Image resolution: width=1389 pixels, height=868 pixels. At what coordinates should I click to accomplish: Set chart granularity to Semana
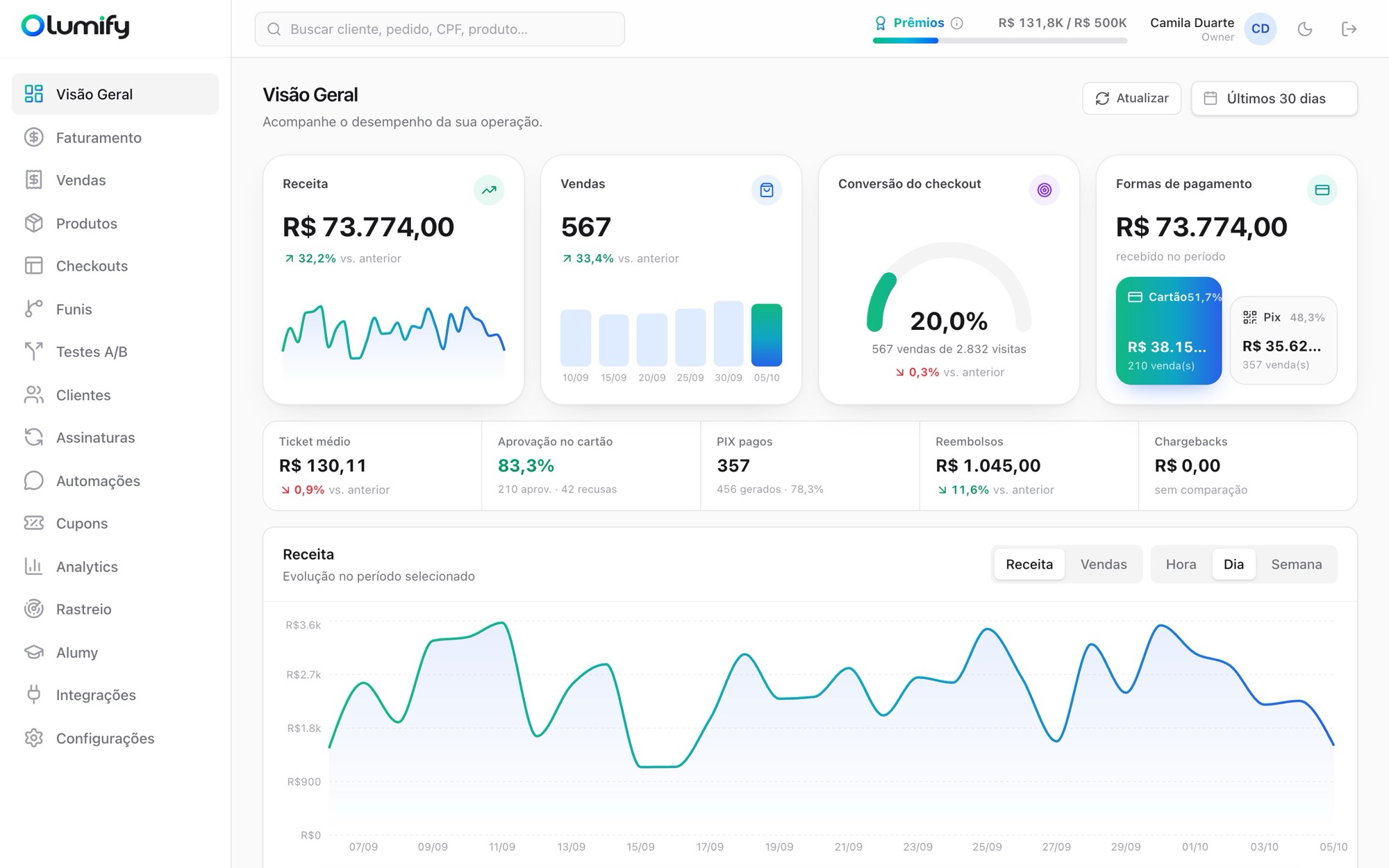click(1297, 564)
